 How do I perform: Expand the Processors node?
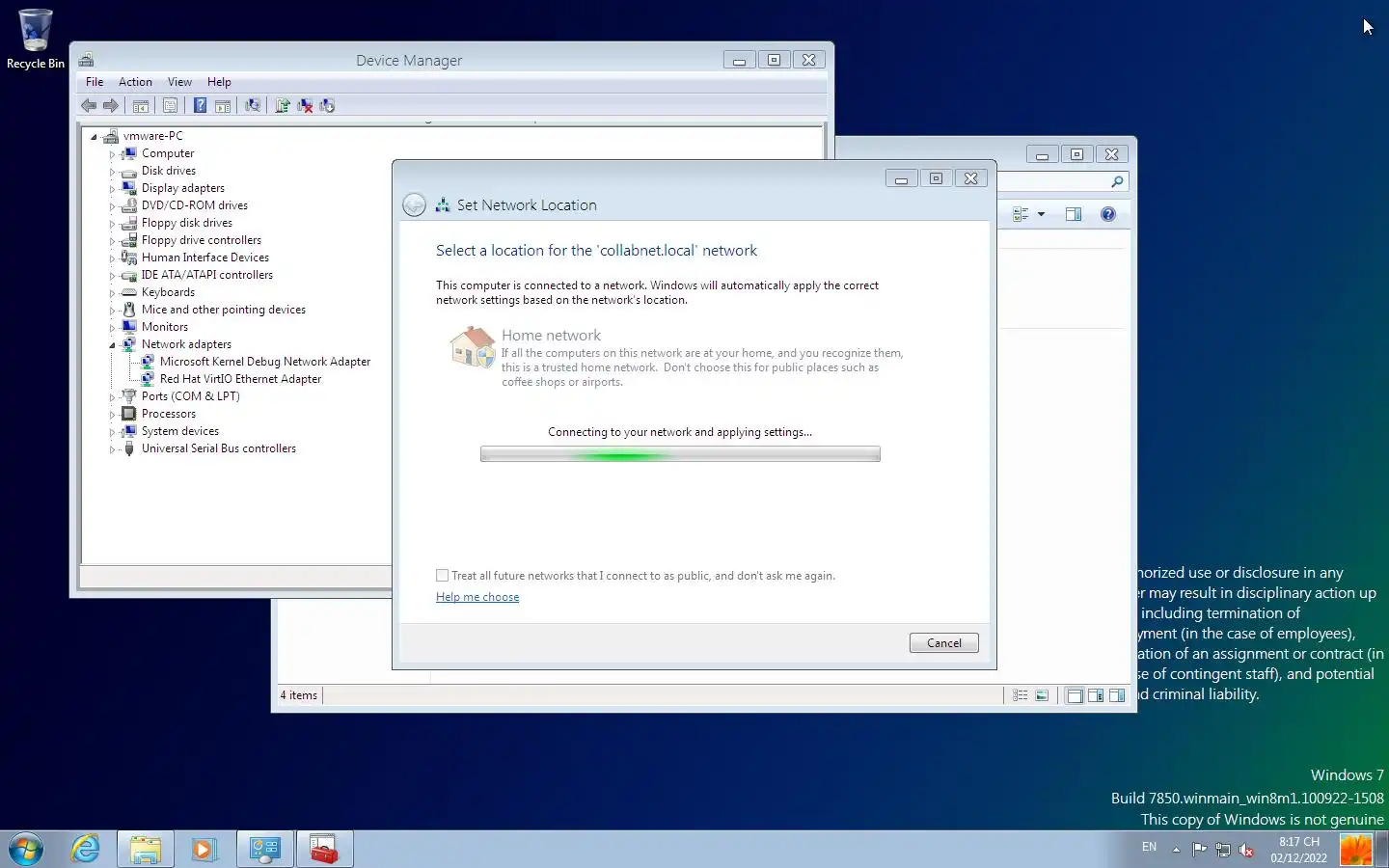click(112, 415)
